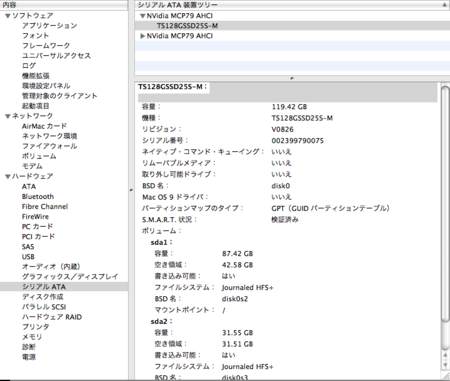Select ボリューム under network section

(39, 156)
